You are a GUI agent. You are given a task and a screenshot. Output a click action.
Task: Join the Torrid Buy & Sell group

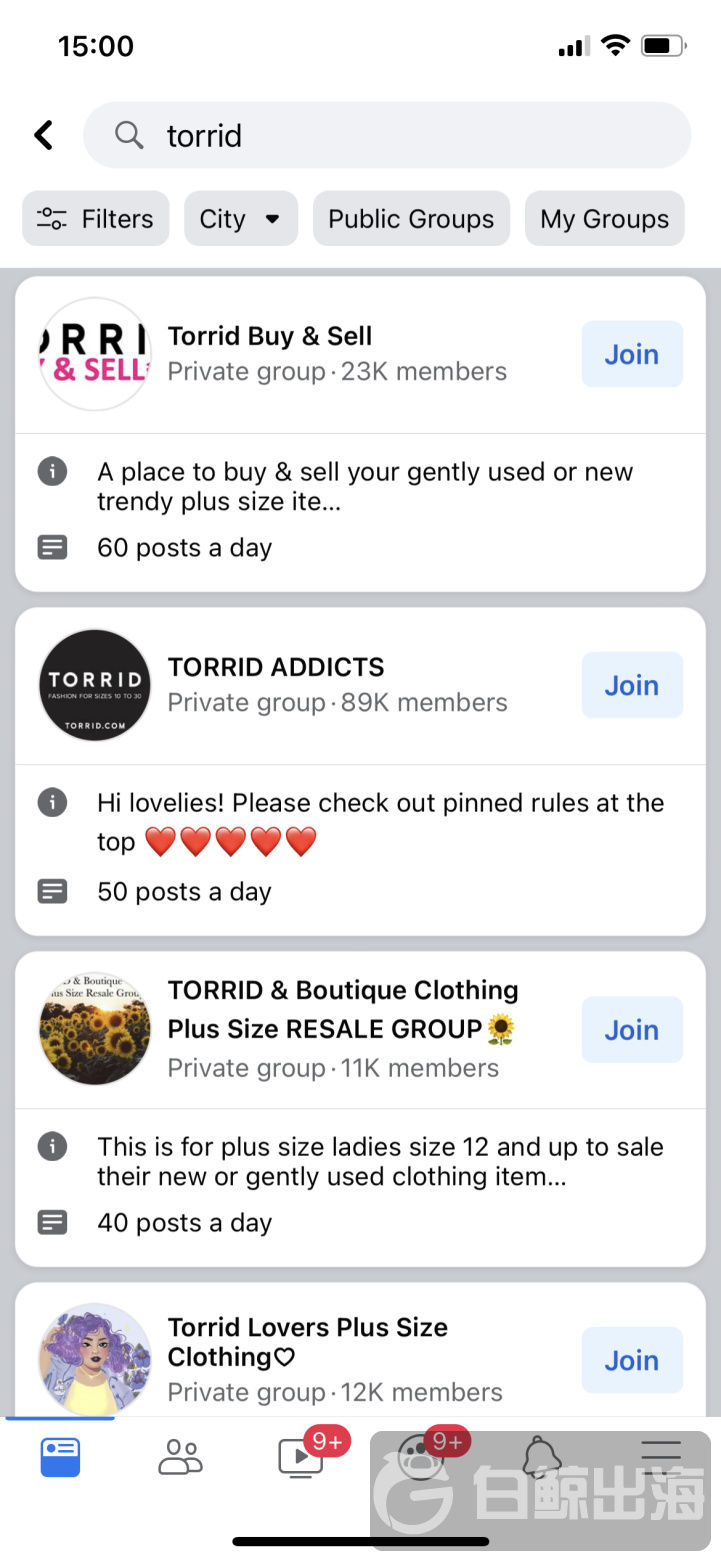(632, 354)
